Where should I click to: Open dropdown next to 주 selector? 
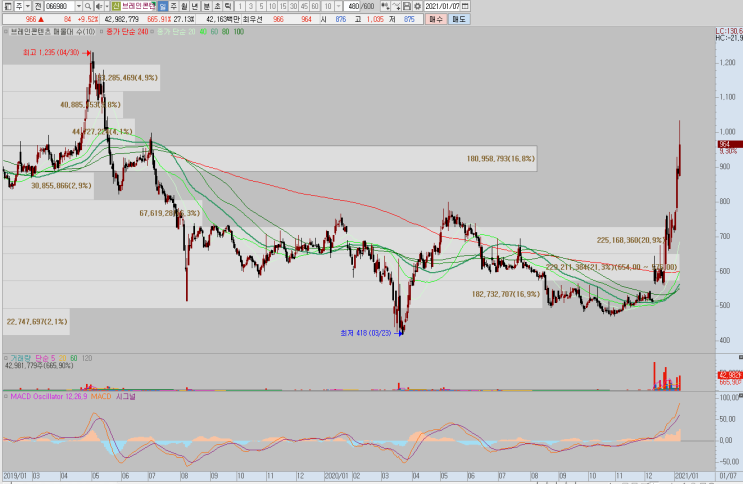coord(28,6)
